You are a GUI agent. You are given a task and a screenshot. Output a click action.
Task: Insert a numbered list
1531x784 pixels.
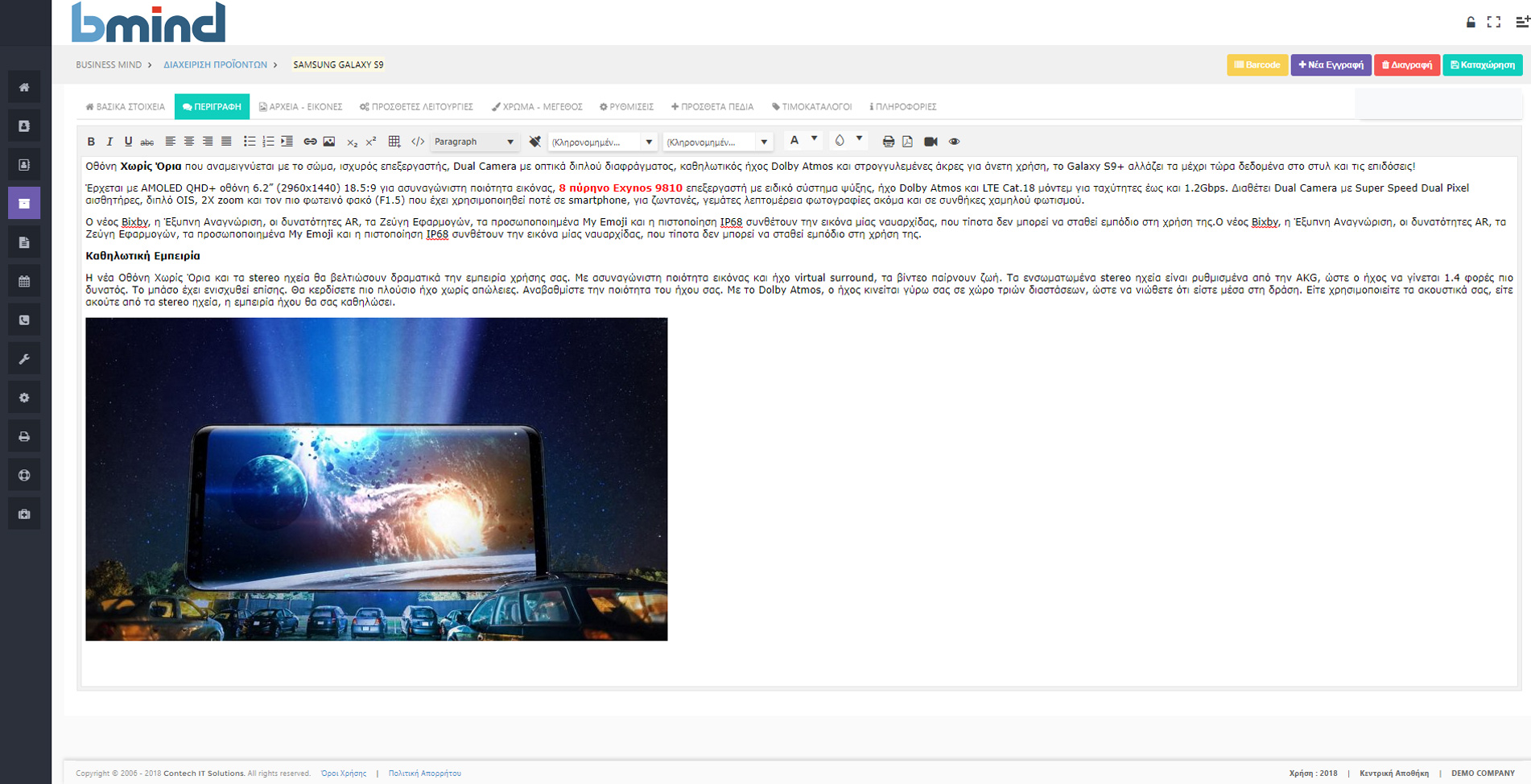coord(268,142)
